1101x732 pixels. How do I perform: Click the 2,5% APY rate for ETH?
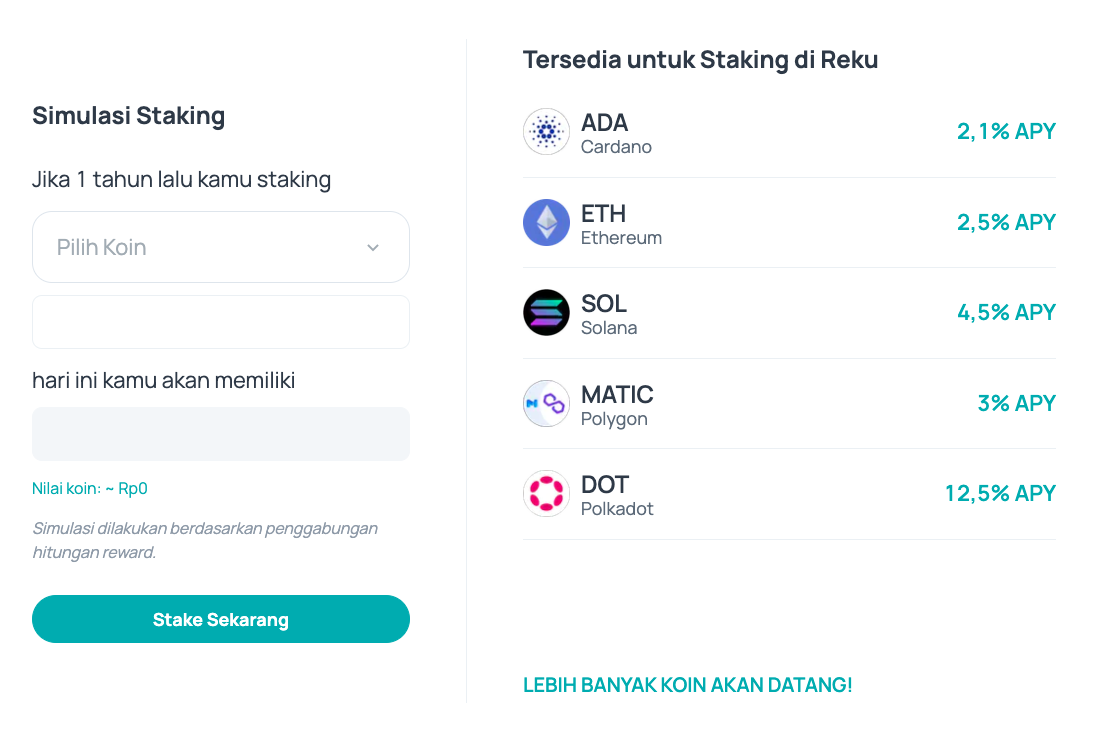[x=1006, y=222]
